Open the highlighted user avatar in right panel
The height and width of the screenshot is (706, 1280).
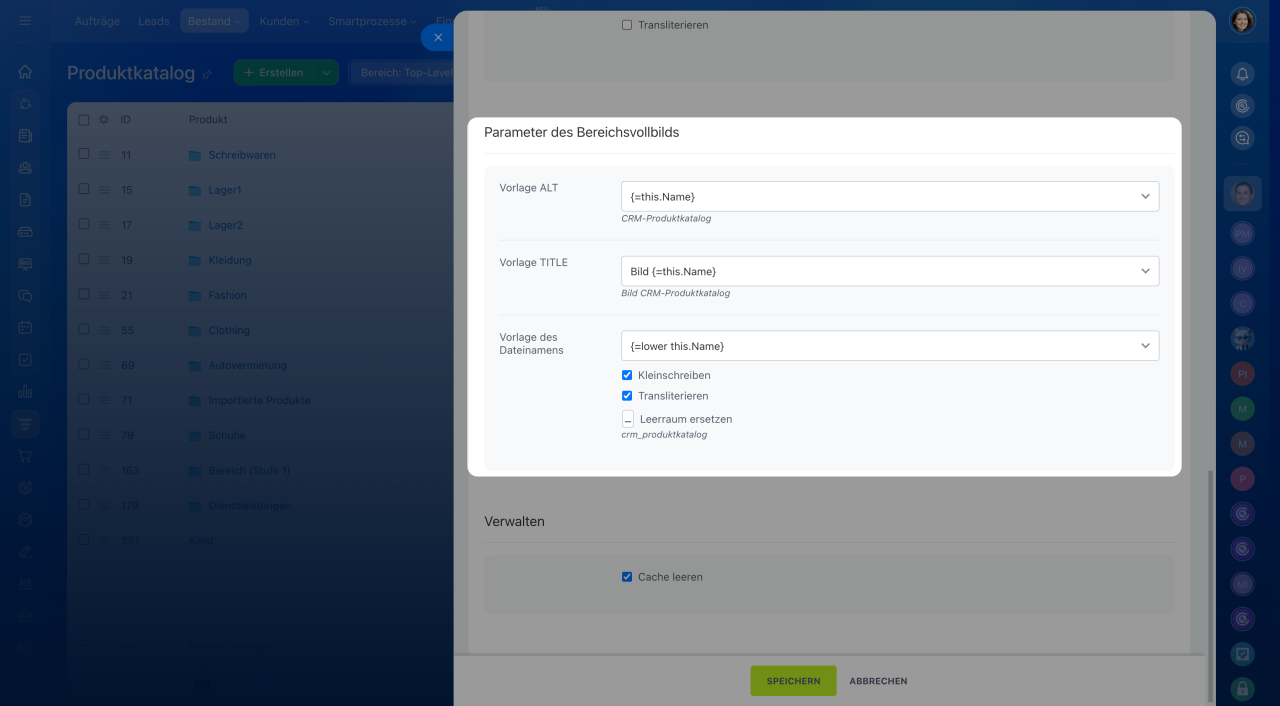tap(1242, 193)
